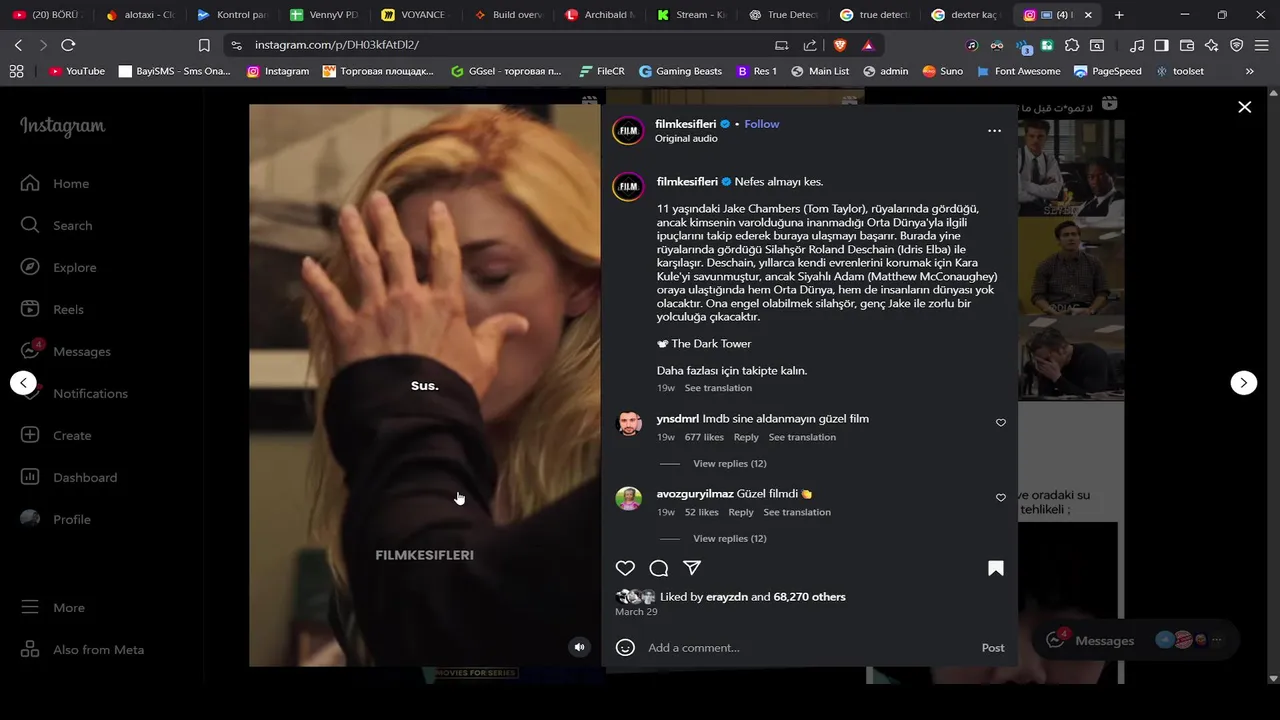Share this page from address bar
Image resolution: width=1280 pixels, height=720 pixels.
810,45
